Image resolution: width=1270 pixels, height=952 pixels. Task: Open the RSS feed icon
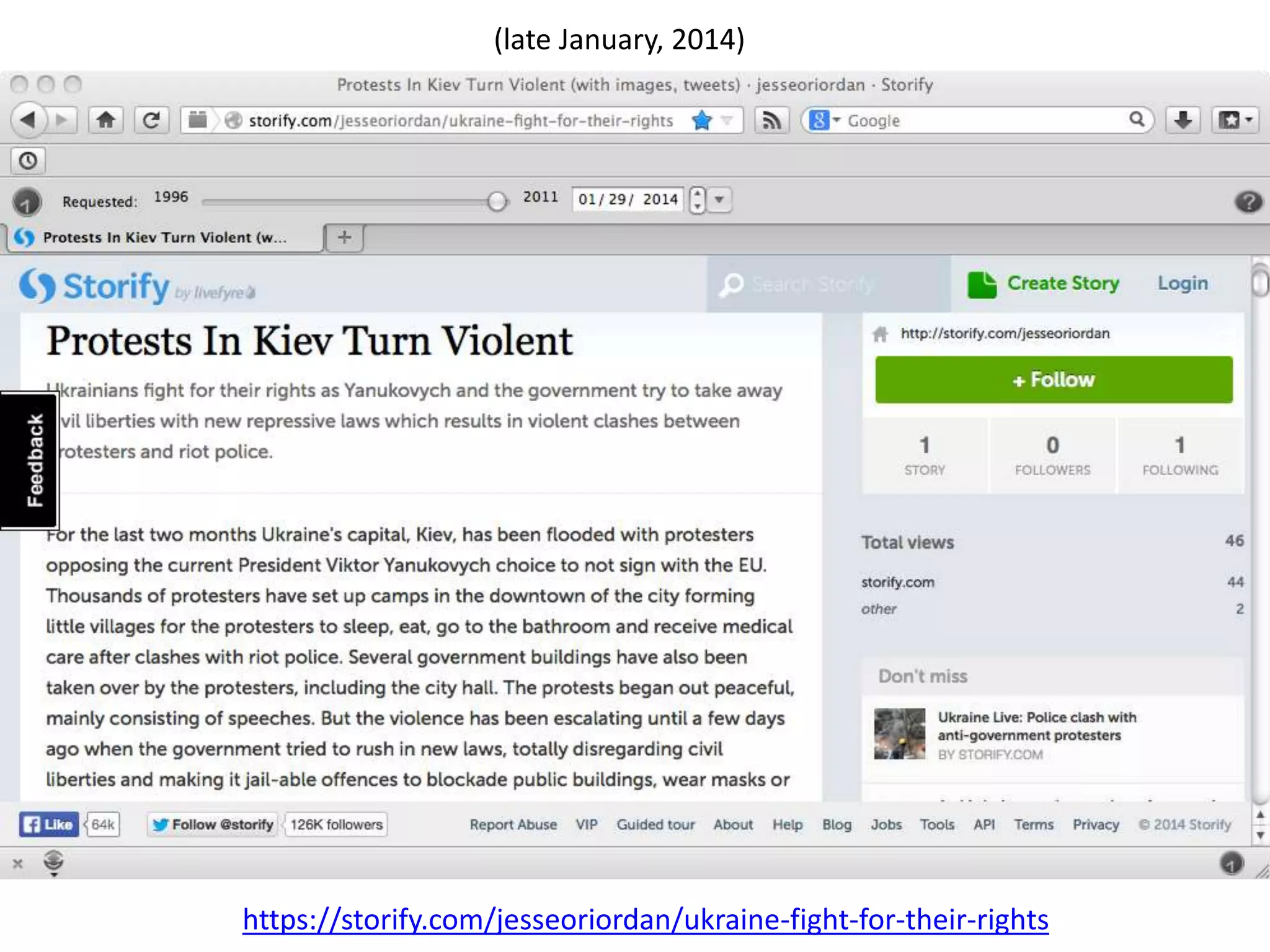pos(771,120)
